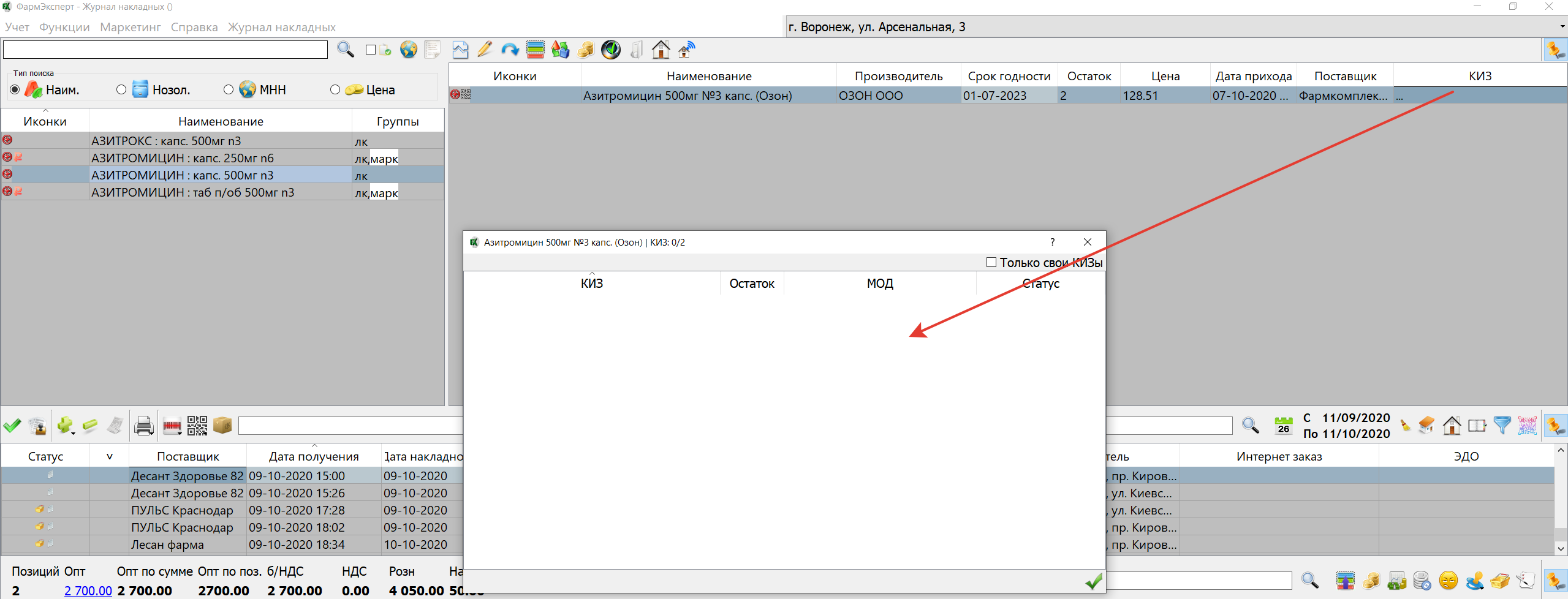
Task: Select the 'Нозол.' search type radio button
Action: pyautogui.click(x=121, y=90)
